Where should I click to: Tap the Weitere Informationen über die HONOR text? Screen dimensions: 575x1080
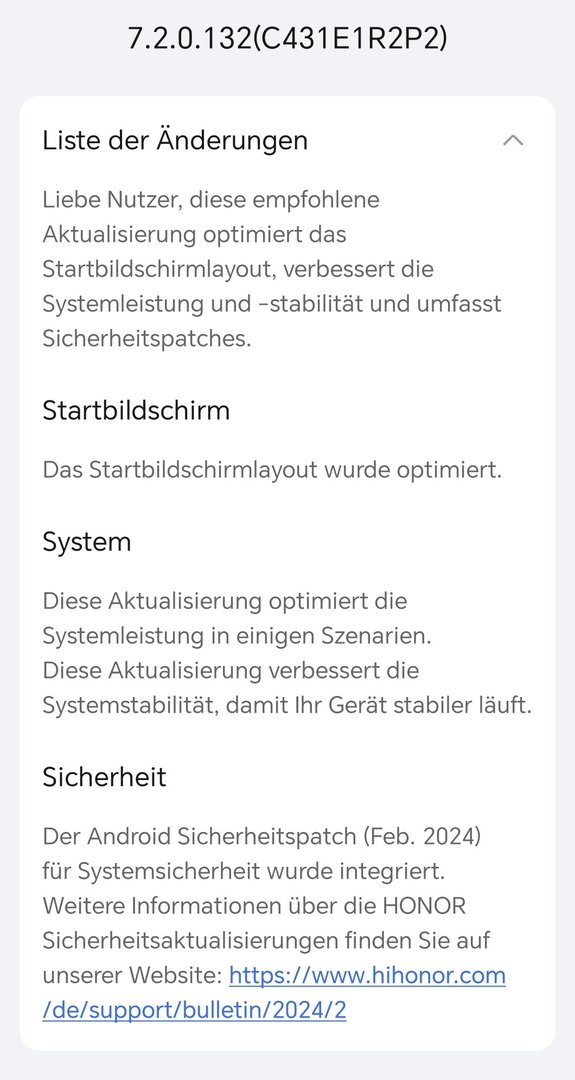click(254, 906)
